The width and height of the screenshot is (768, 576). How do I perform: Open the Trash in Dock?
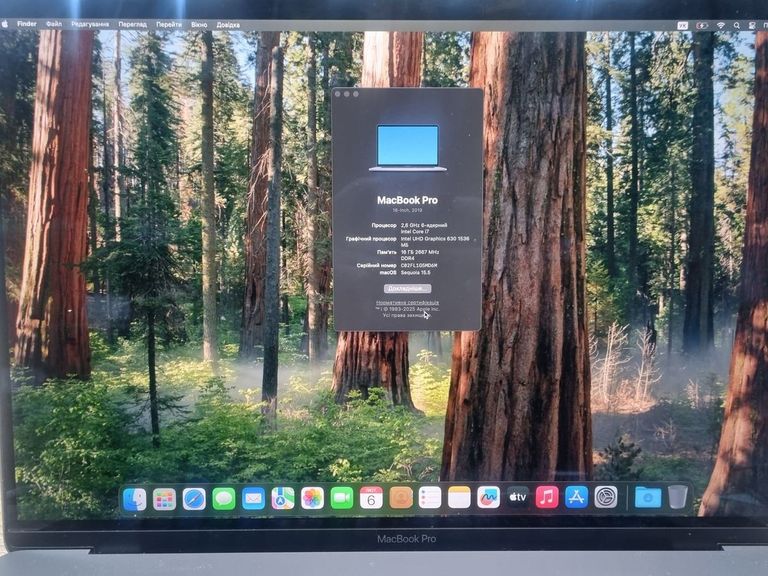pyautogui.click(x=678, y=497)
